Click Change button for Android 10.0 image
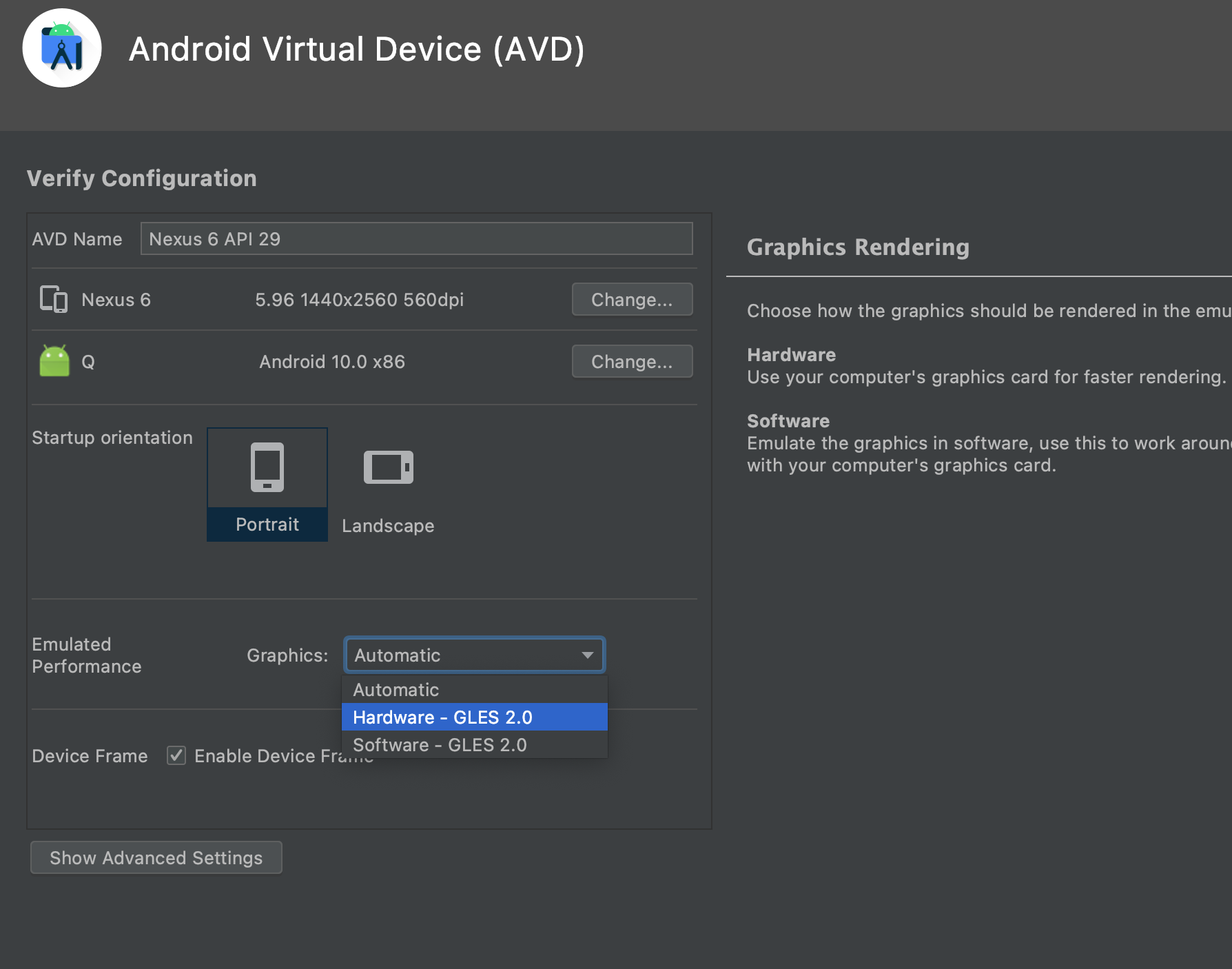1232x969 pixels. pos(632,361)
